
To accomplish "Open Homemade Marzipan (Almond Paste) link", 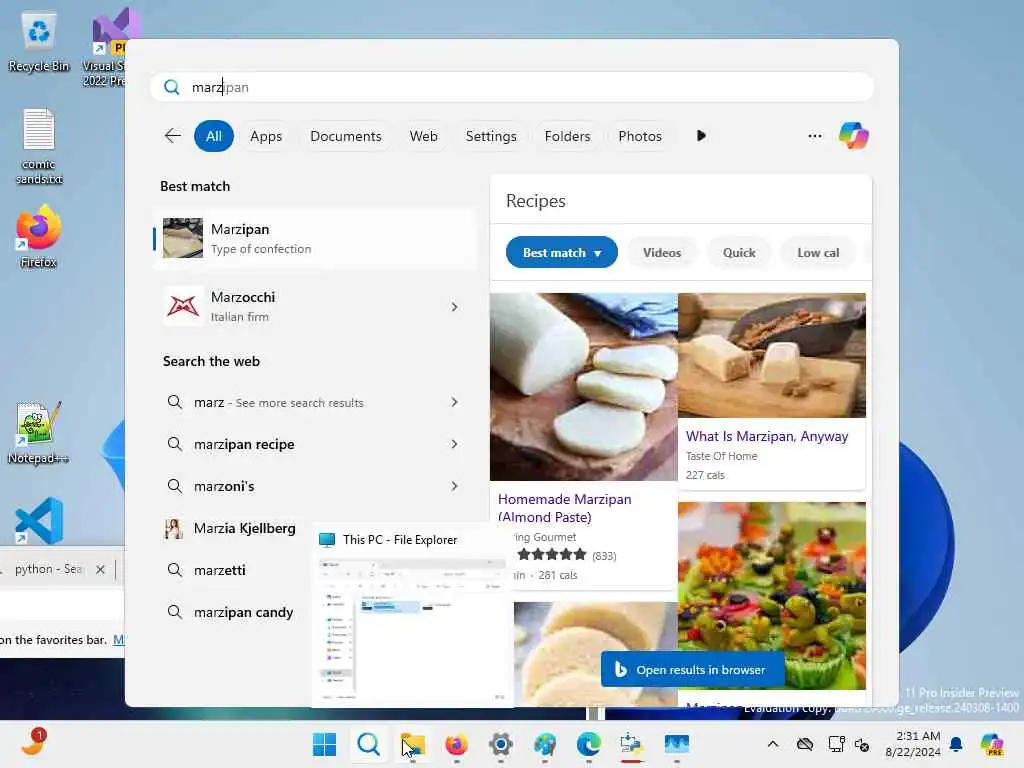I will click(564, 507).
